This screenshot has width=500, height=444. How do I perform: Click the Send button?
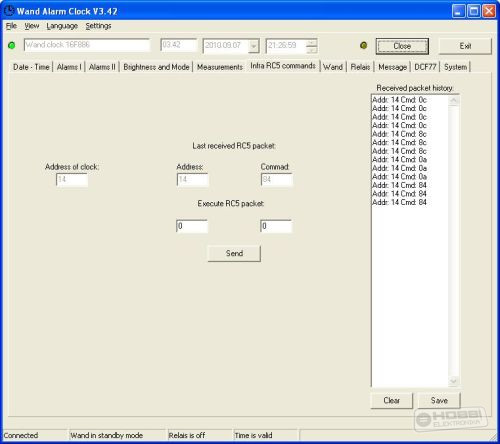pyautogui.click(x=234, y=253)
